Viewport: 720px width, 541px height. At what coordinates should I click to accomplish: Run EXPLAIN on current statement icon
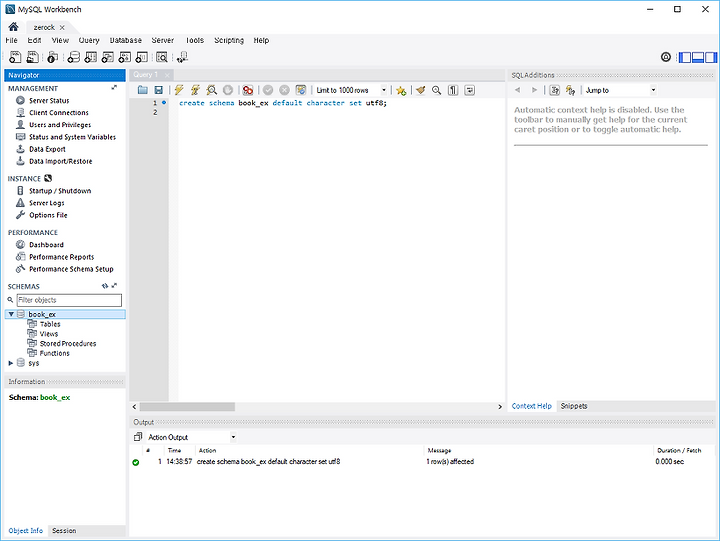click(x=211, y=90)
